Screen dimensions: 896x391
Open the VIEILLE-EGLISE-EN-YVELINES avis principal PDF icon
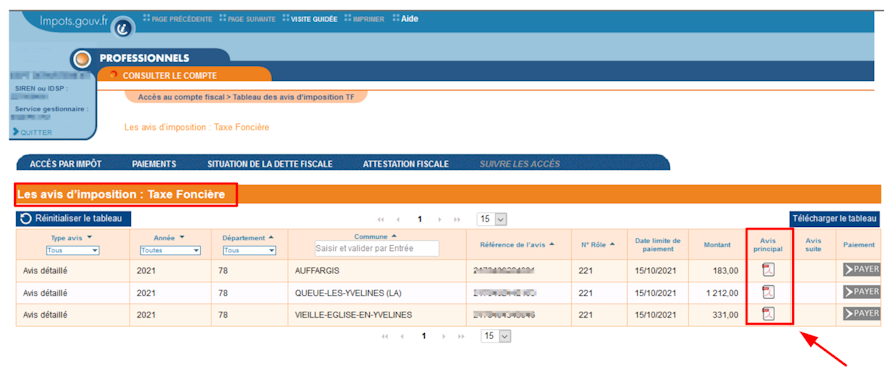pos(769,314)
